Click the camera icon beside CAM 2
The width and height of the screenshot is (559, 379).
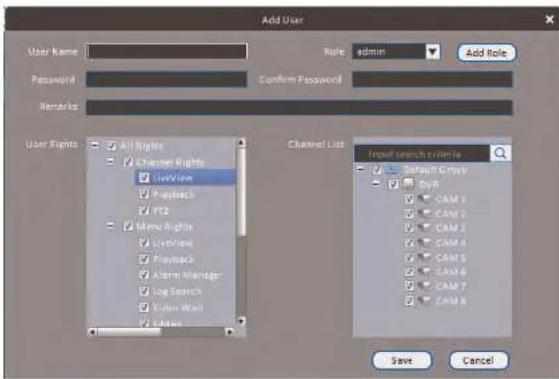tap(424, 214)
